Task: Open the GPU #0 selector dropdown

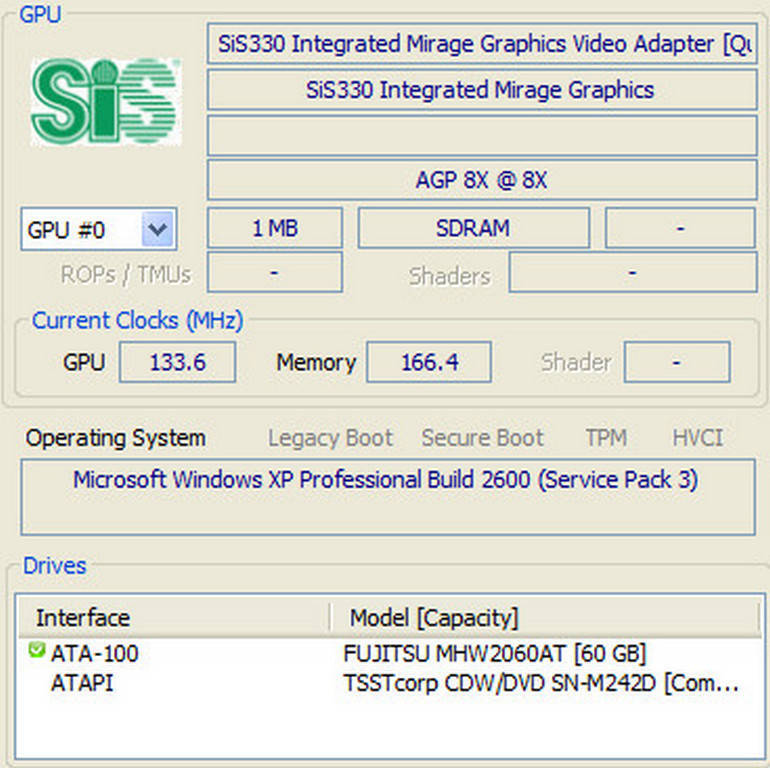Action: click(x=158, y=230)
